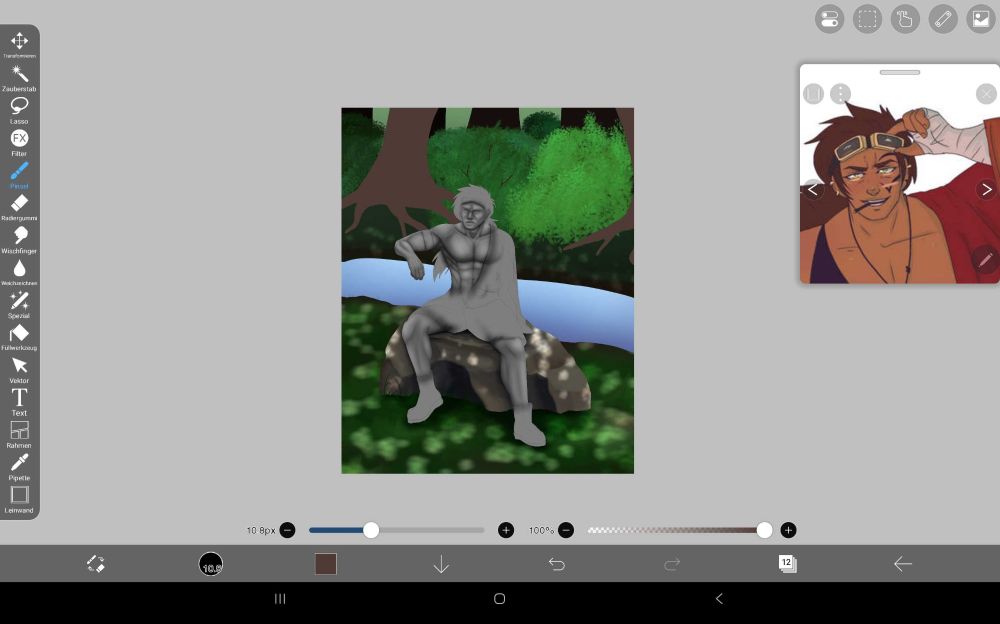This screenshot has height=624, width=1000.
Task: Open the layers panel showing 12 layers
Action: [x=787, y=564]
